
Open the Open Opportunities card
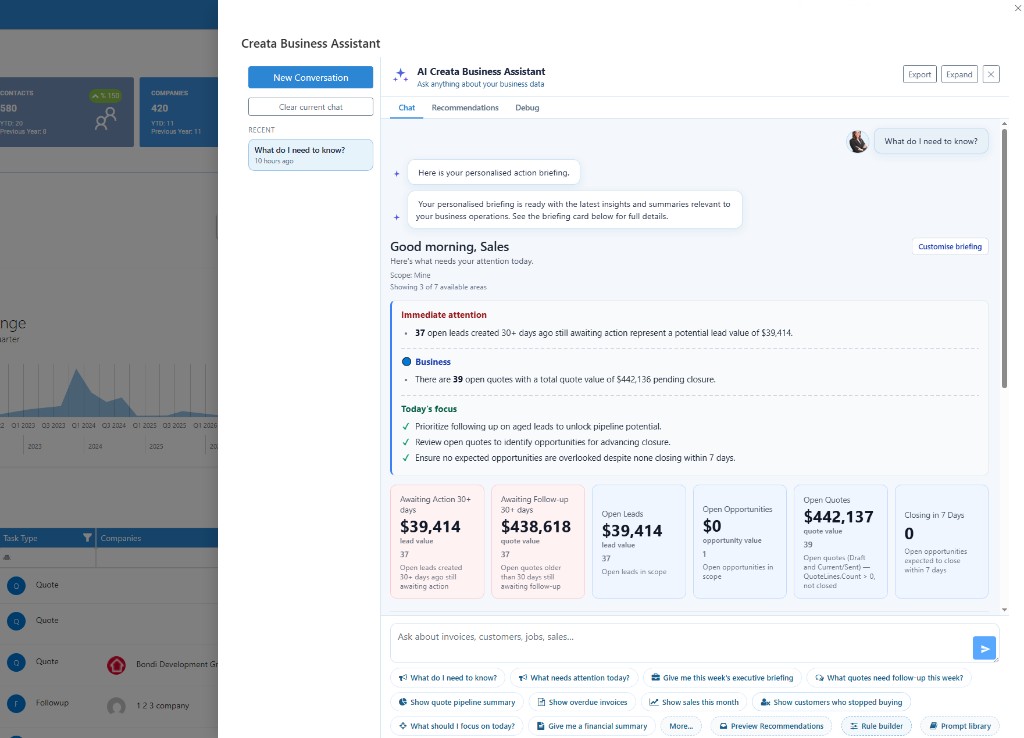pos(739,541)
